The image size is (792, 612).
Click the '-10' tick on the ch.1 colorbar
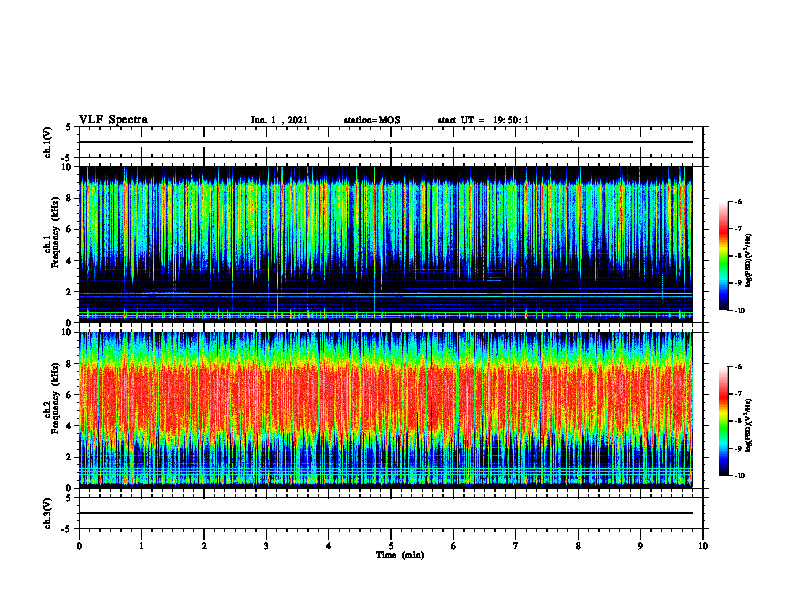tap(740, 311)
